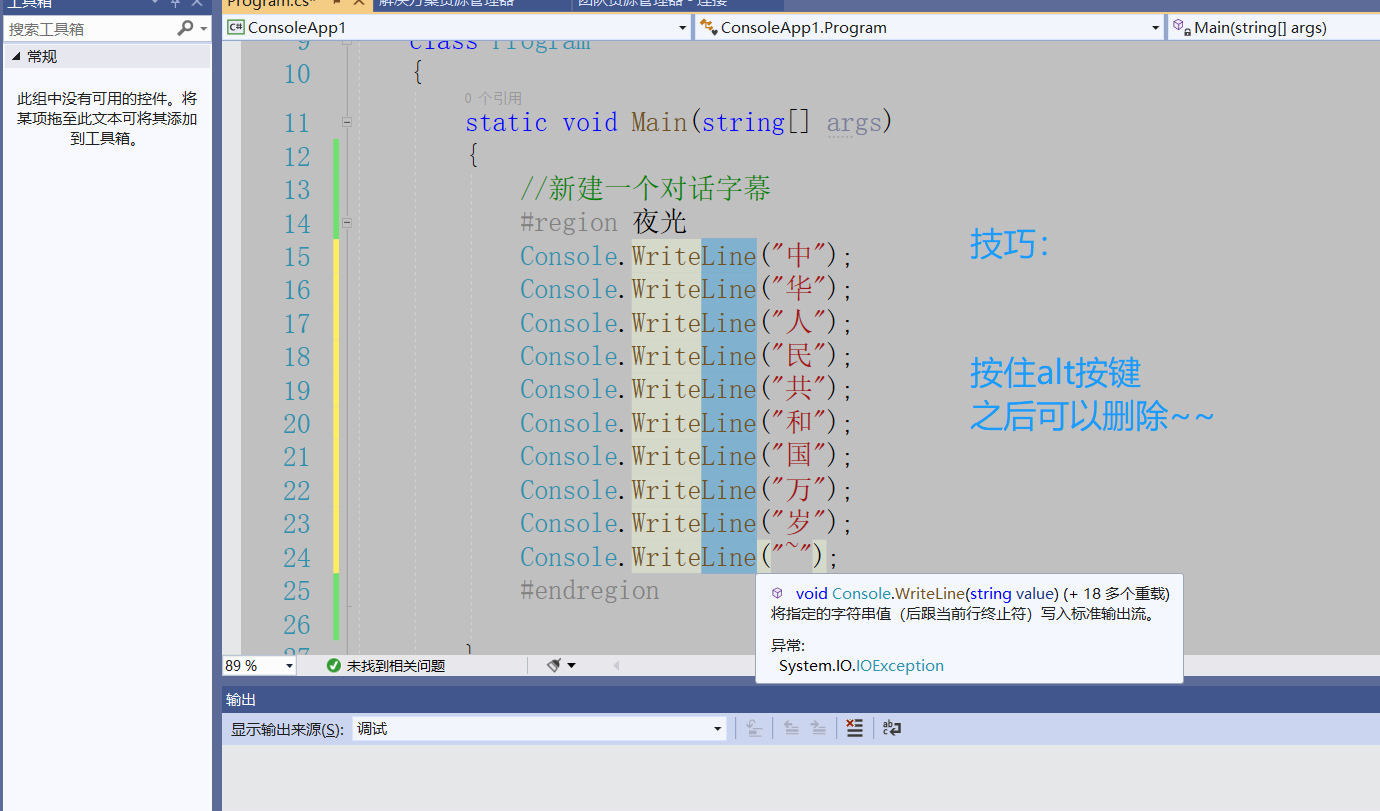Click the #endregion directive on line 25
This screenshot has width=1380, height=811.
pos(589,591)
